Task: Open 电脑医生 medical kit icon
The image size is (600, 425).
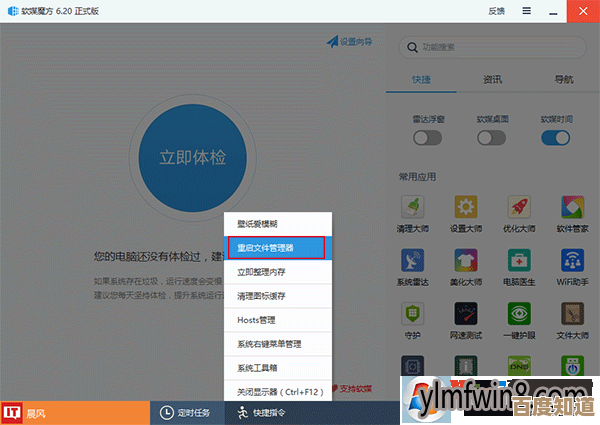Action: [518, 262]
